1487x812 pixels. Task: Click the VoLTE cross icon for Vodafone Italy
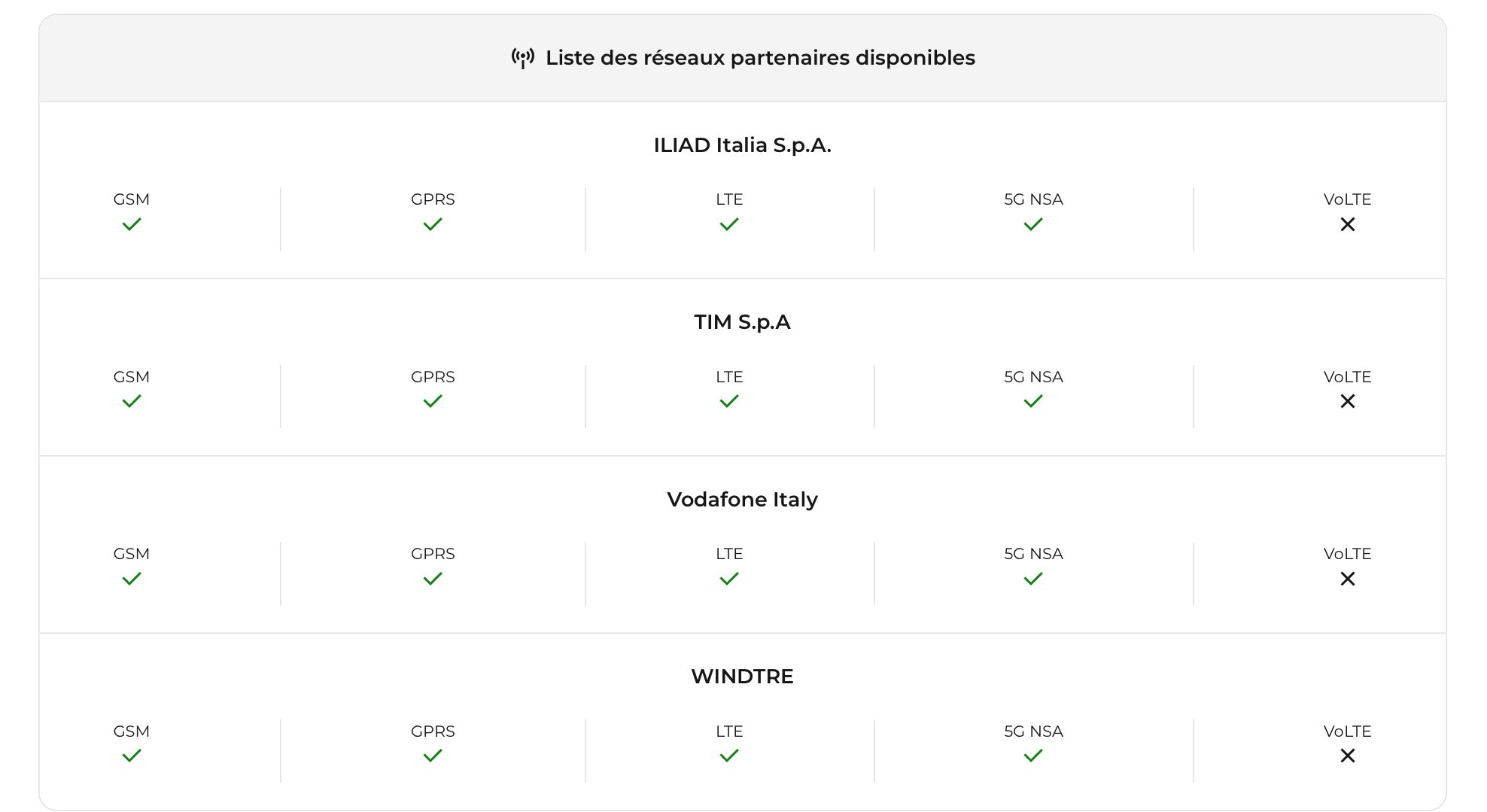pos(1348,579)
